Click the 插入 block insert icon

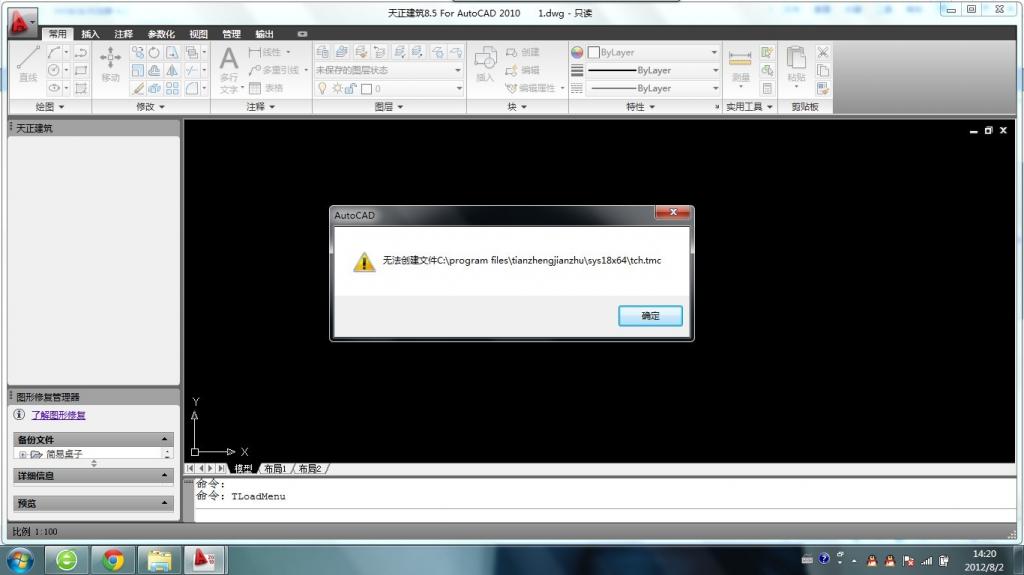tap(485, 64)
